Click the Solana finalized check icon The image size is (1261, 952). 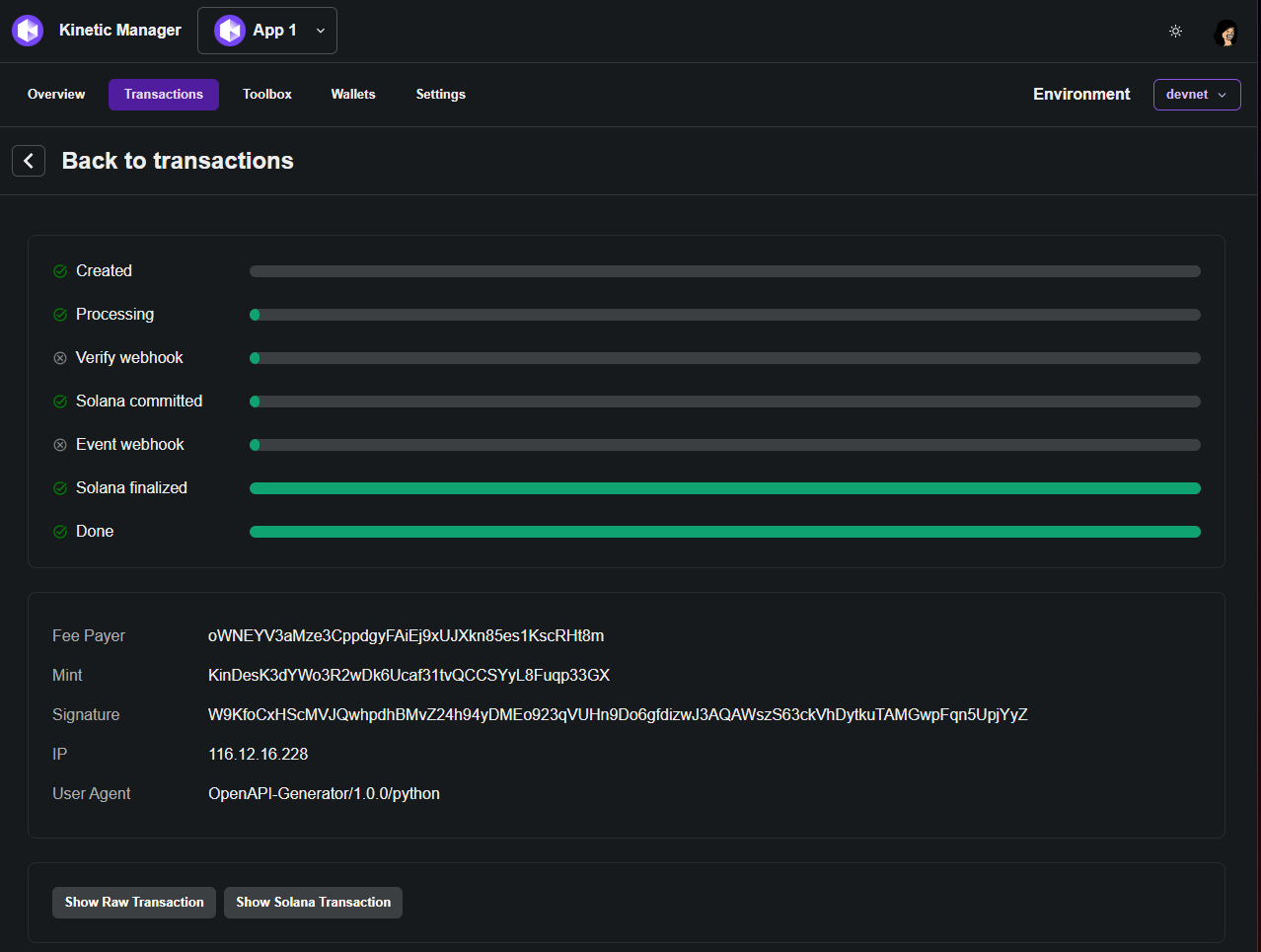[60, 488]
